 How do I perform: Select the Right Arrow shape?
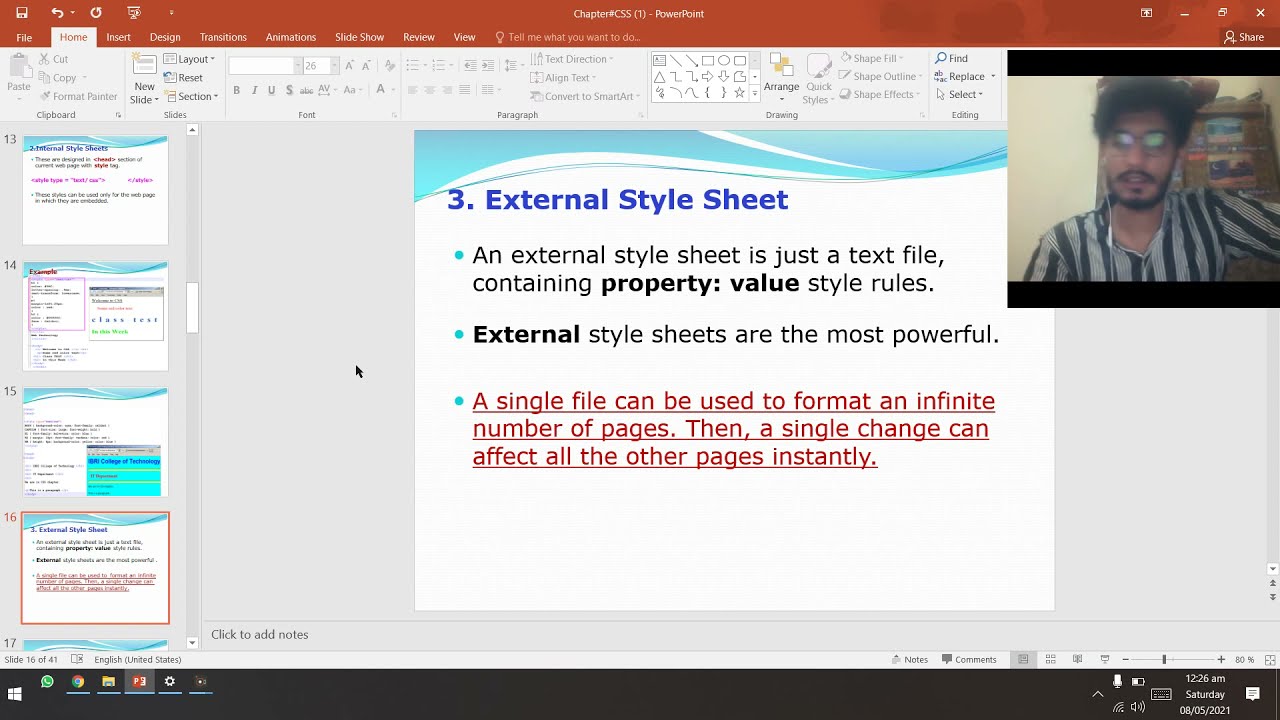click(707, 76)
